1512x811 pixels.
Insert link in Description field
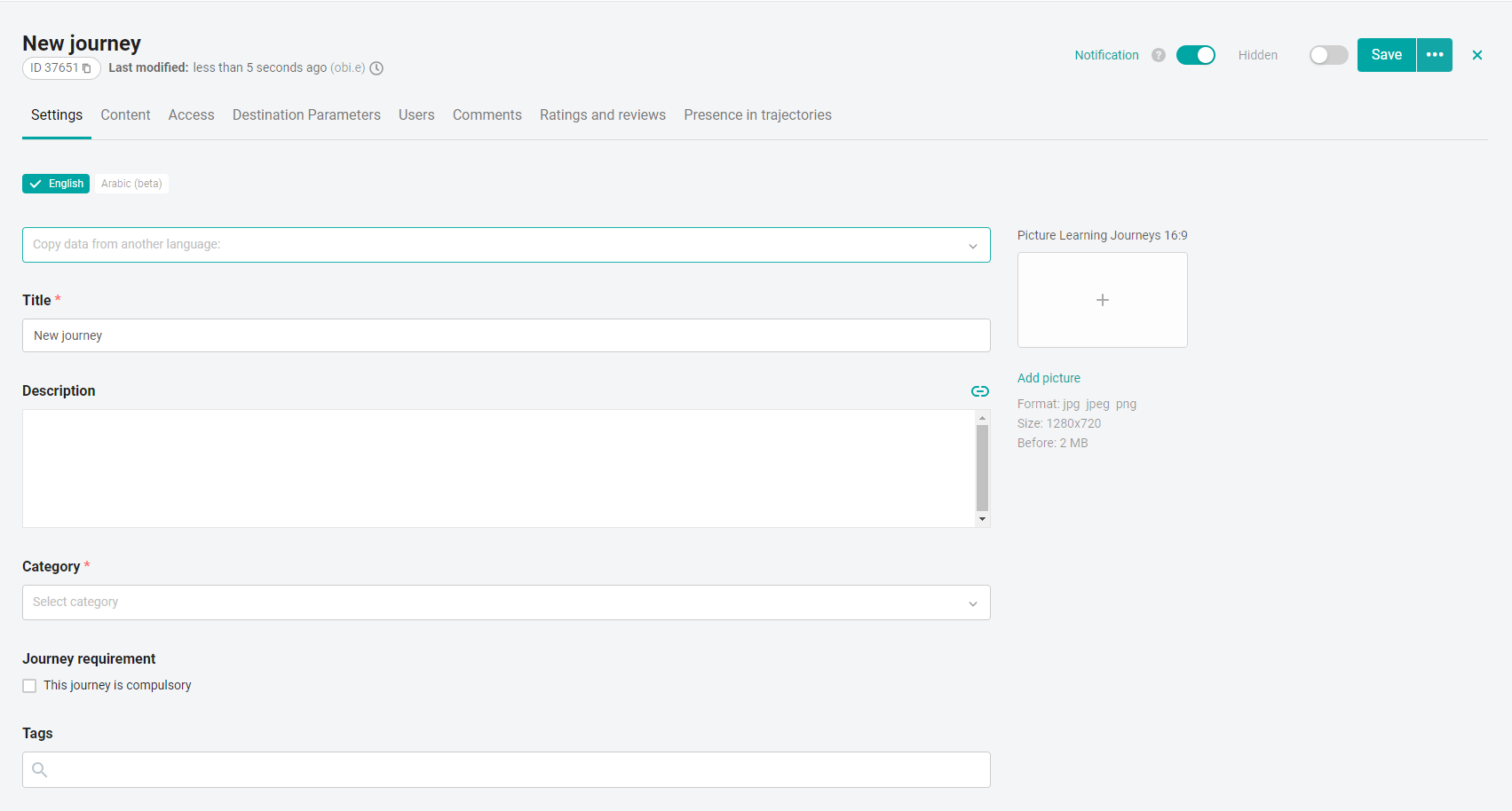tap(980, 391)
